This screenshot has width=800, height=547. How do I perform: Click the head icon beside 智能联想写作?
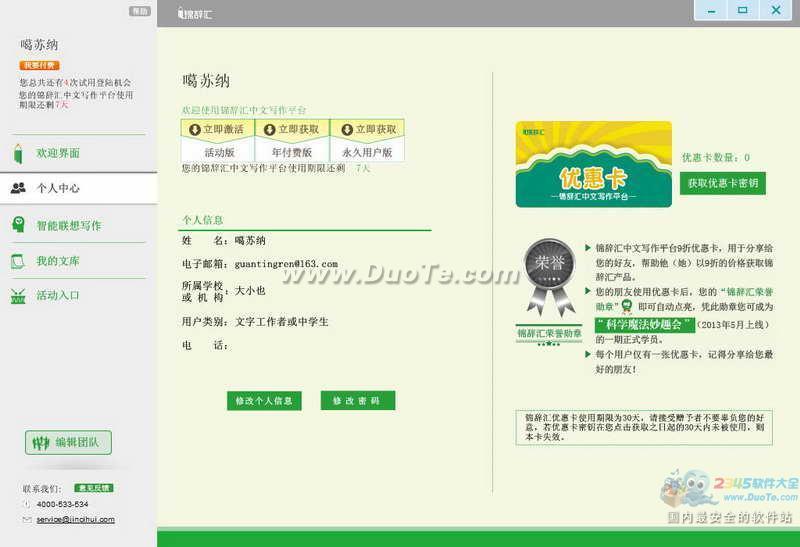(18, 225)
